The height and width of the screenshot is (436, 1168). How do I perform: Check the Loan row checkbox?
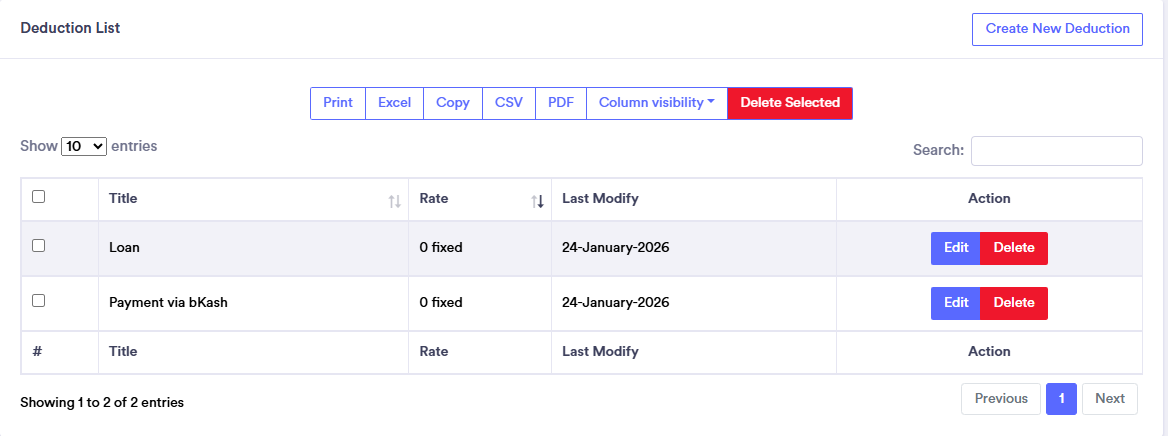pyautogui.click(x=39, y=245)
